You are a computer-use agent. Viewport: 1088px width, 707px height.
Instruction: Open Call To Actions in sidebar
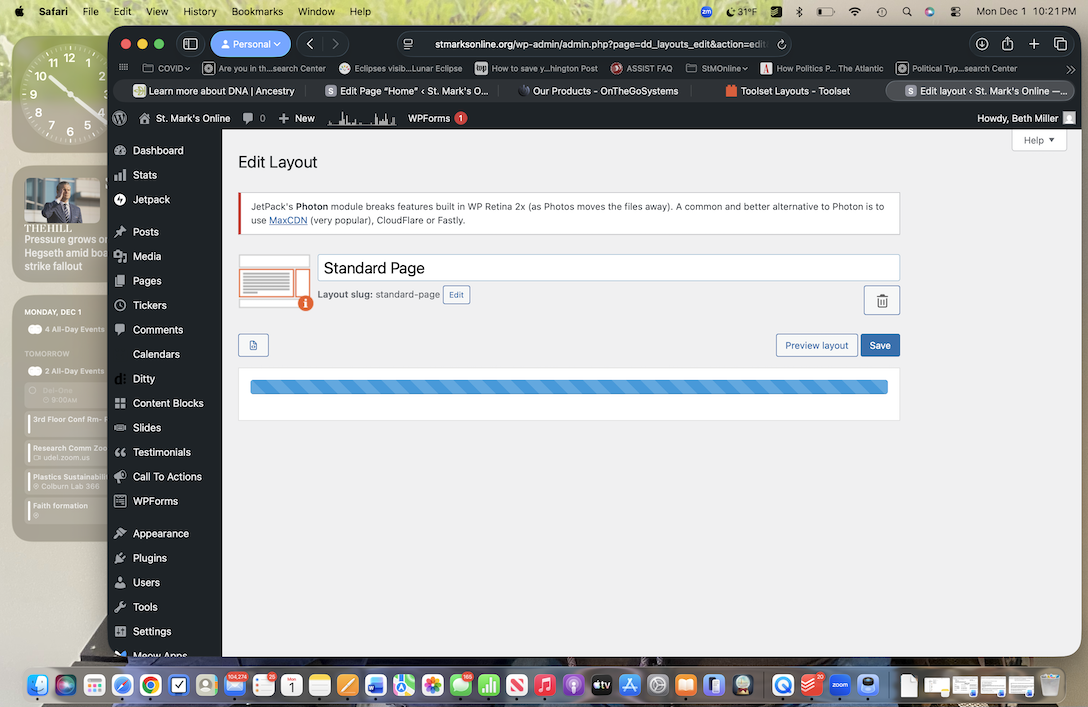167,477
